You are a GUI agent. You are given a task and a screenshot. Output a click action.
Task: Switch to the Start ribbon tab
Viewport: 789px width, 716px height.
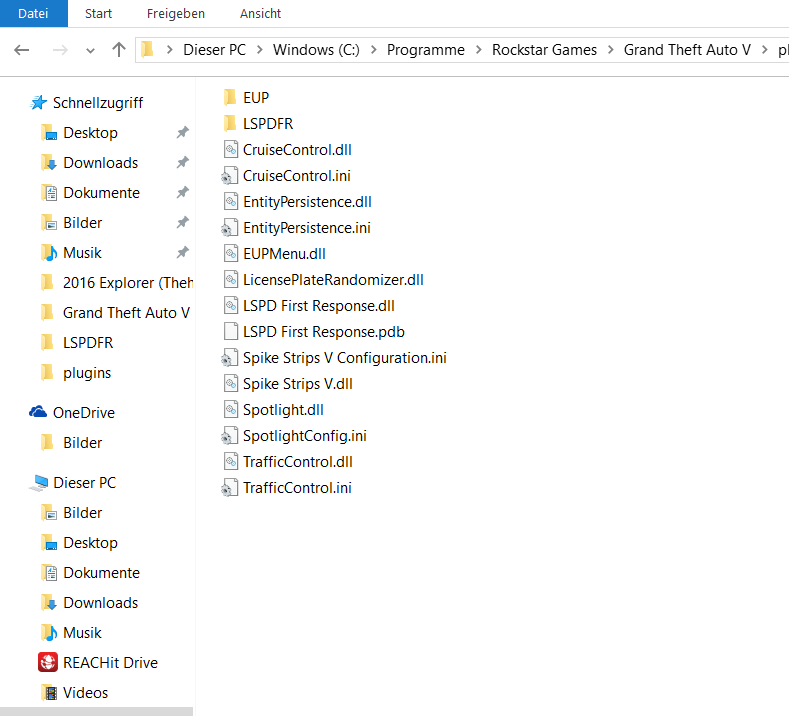pyautogui.click(x=98, y=14)
